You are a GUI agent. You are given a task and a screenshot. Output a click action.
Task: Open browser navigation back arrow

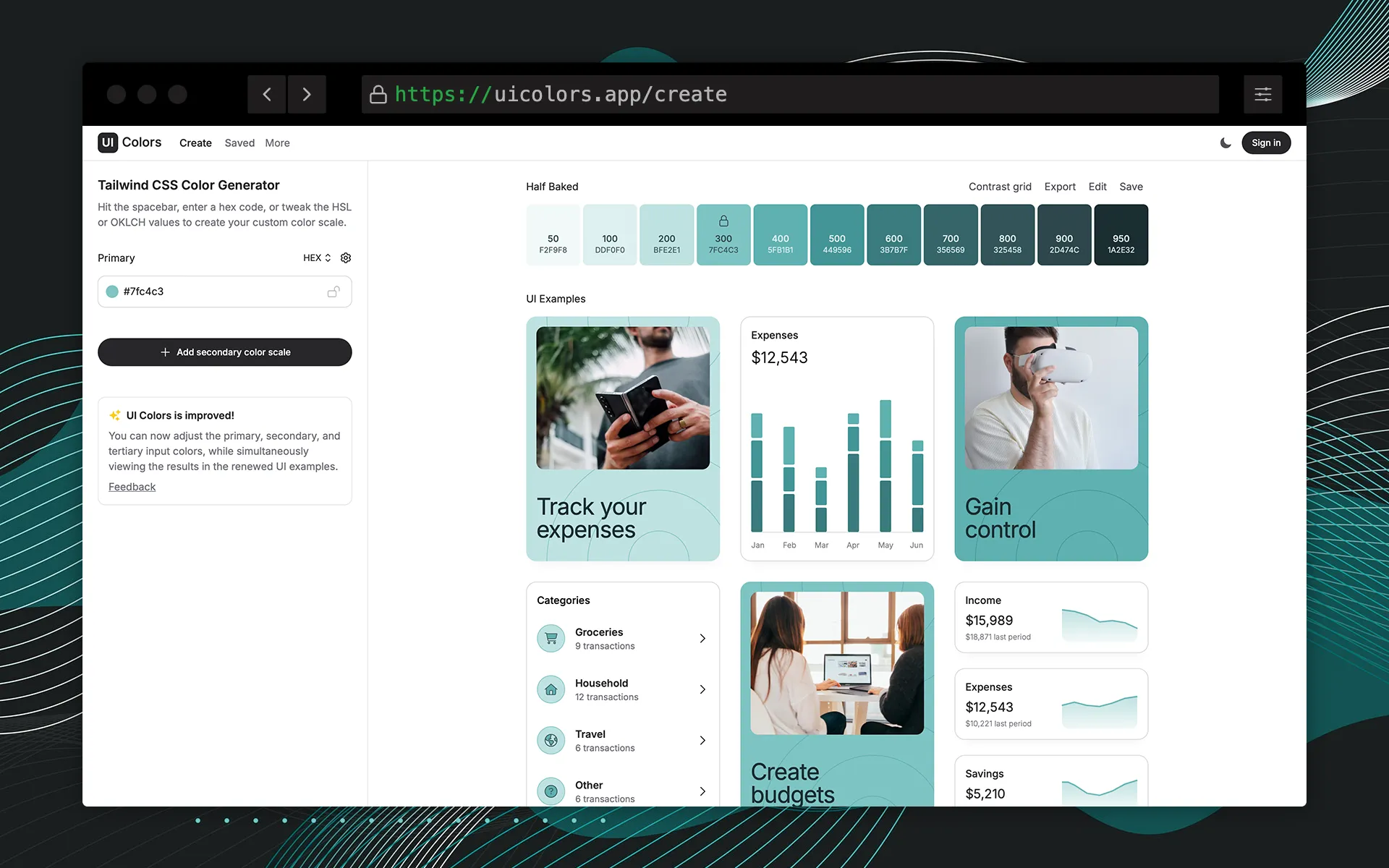[266, 93]
